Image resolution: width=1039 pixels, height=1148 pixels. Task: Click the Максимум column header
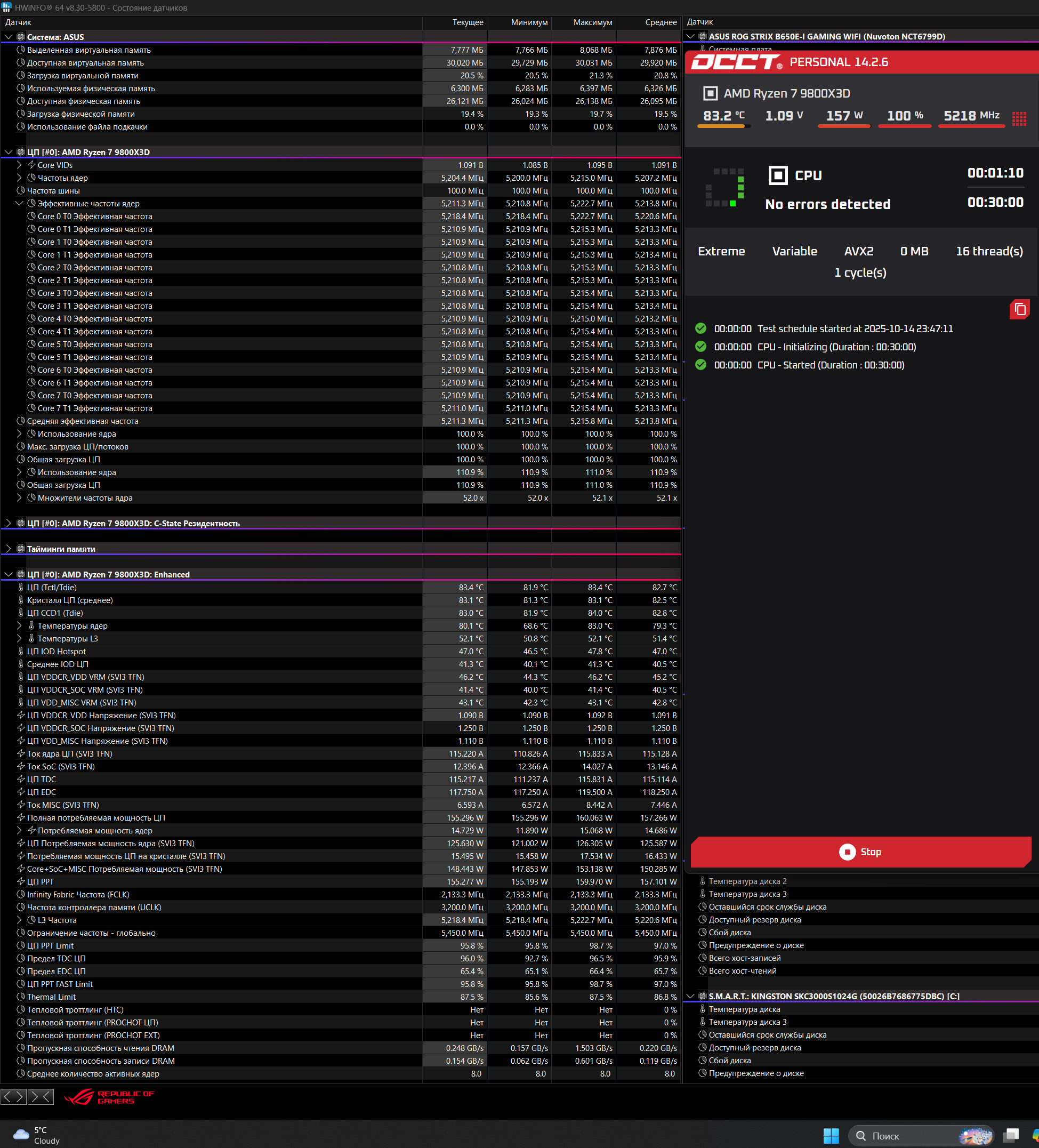click(x=592, y=22)
